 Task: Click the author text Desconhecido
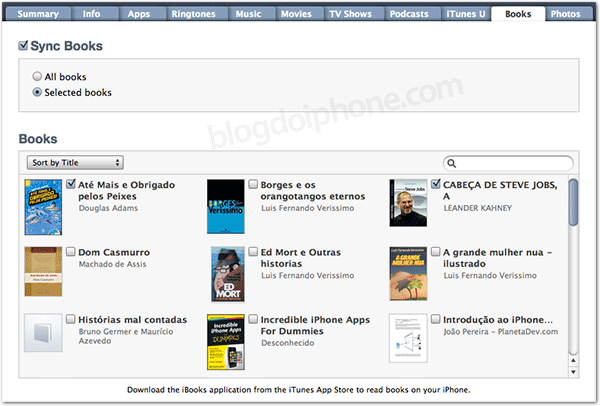tap(288, 343)
